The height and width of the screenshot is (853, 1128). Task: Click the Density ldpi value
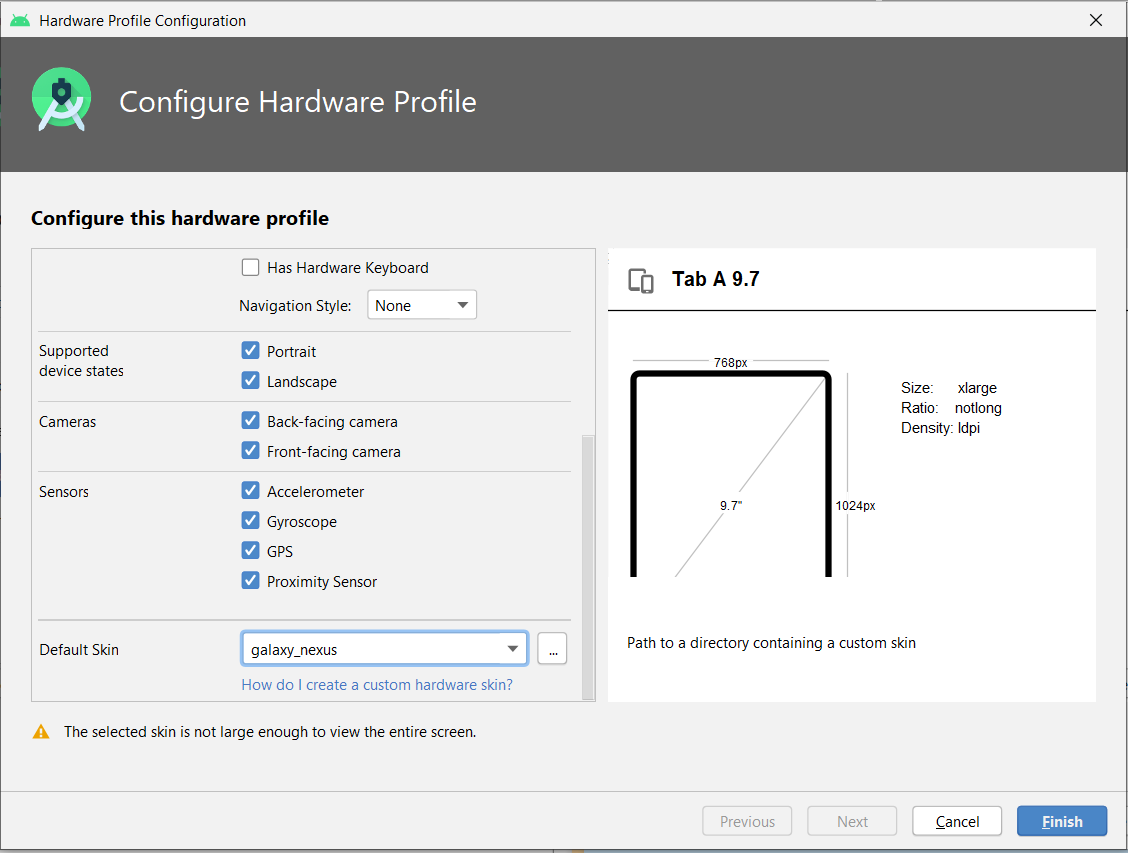(x=968, y=428)
